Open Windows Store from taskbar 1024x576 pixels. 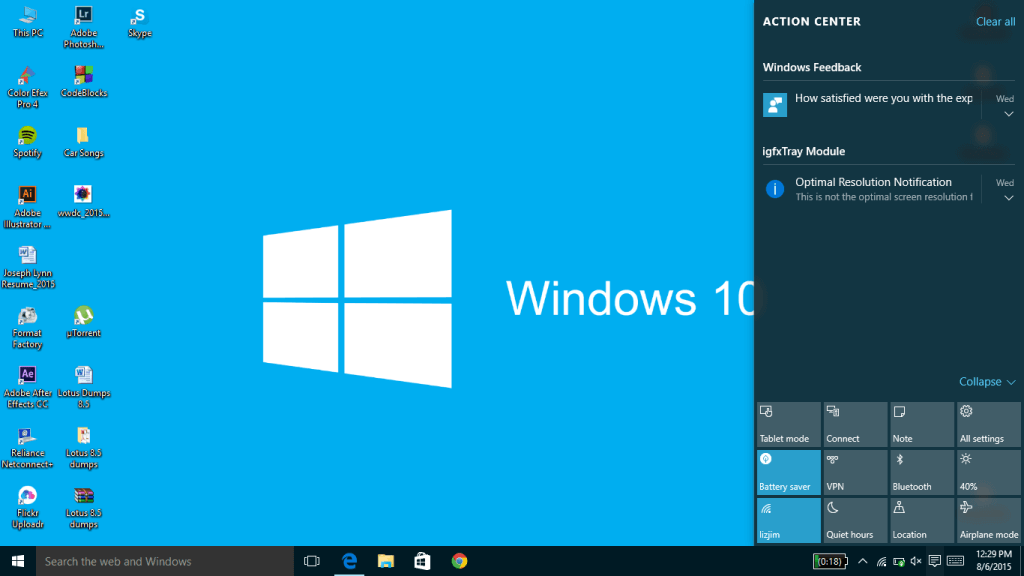[423, 561]
